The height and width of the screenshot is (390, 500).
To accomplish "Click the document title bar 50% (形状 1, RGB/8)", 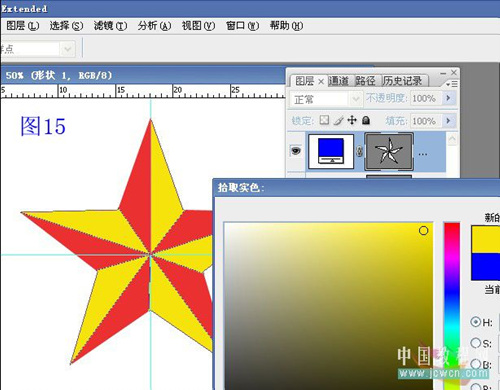I will coord(143,75).
